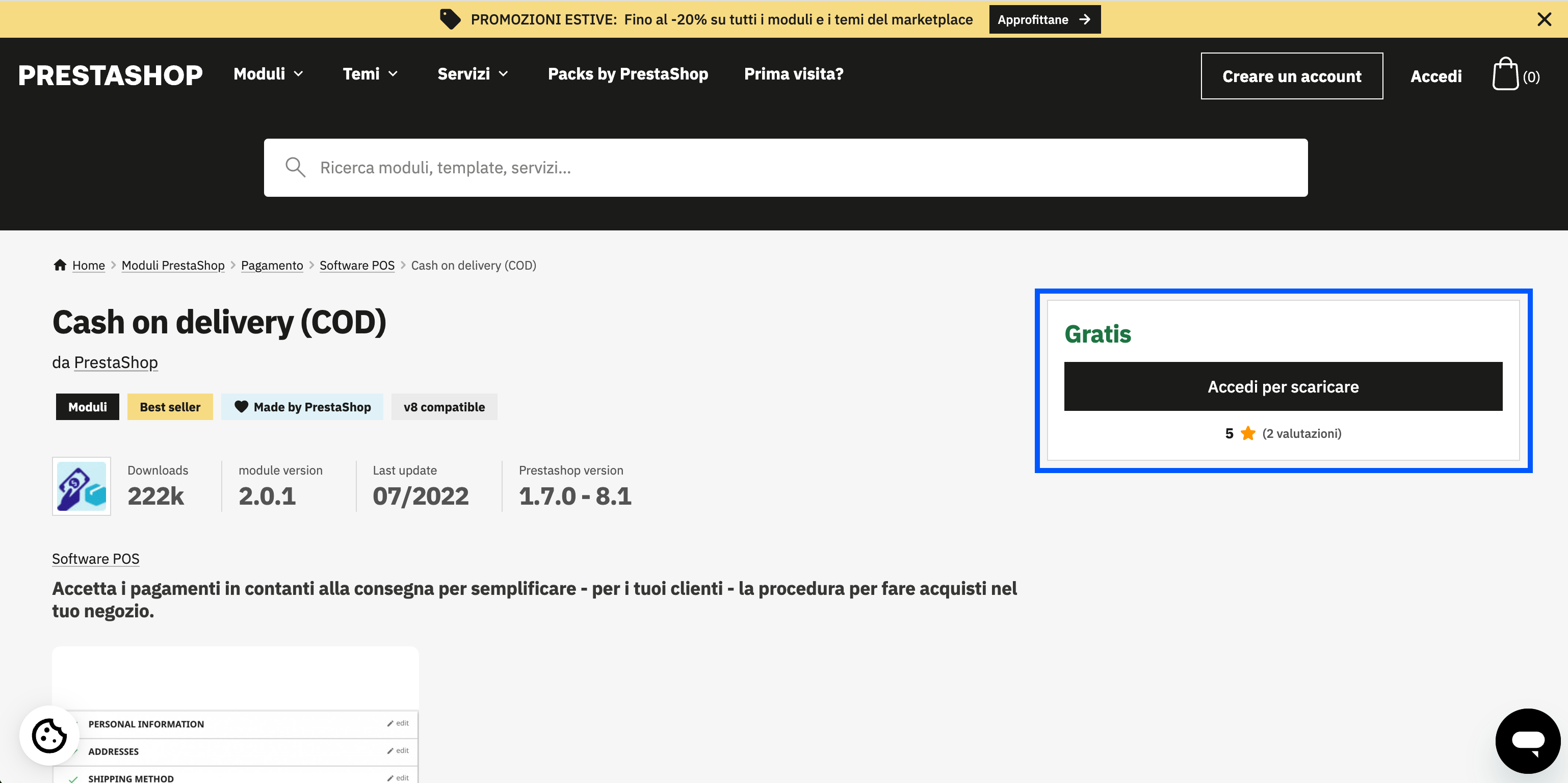This screenshot has width=1568, height=783.
Task: Open the checkout screenshot thumbnail
Action: 236,715
